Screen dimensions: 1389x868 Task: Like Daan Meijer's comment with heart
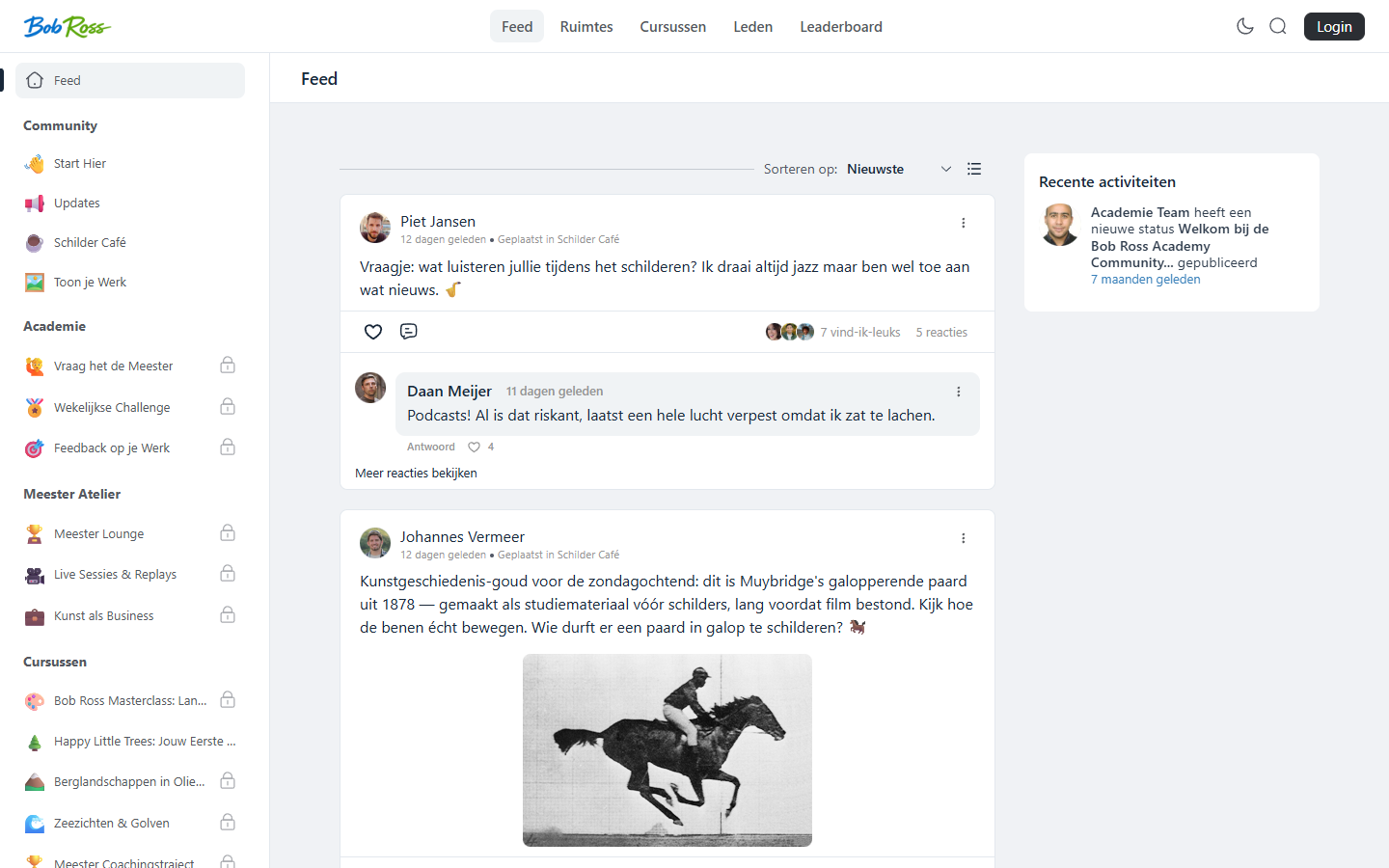point(474,447)
